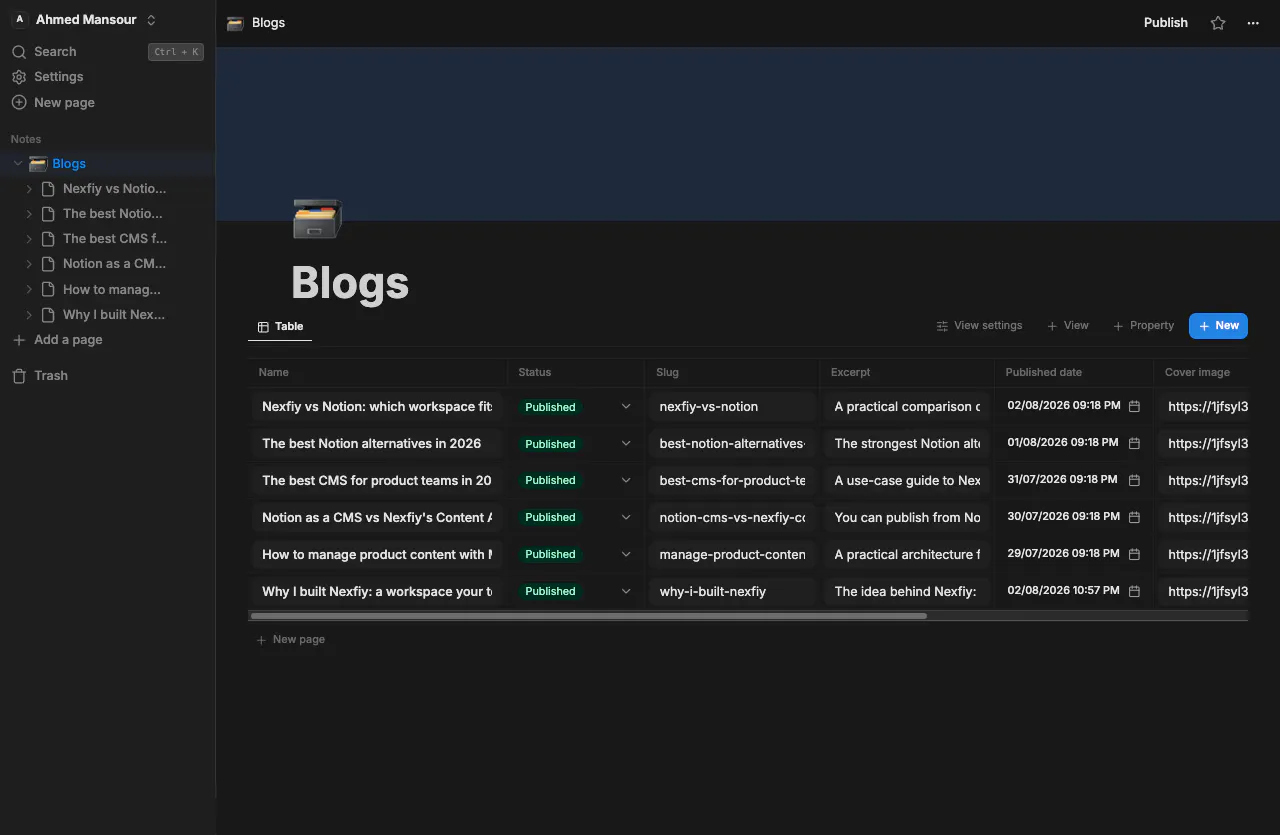
Task: Open Status dropdown for manage-product-content row
Action: pyautogui.click(x=626, y=555)
